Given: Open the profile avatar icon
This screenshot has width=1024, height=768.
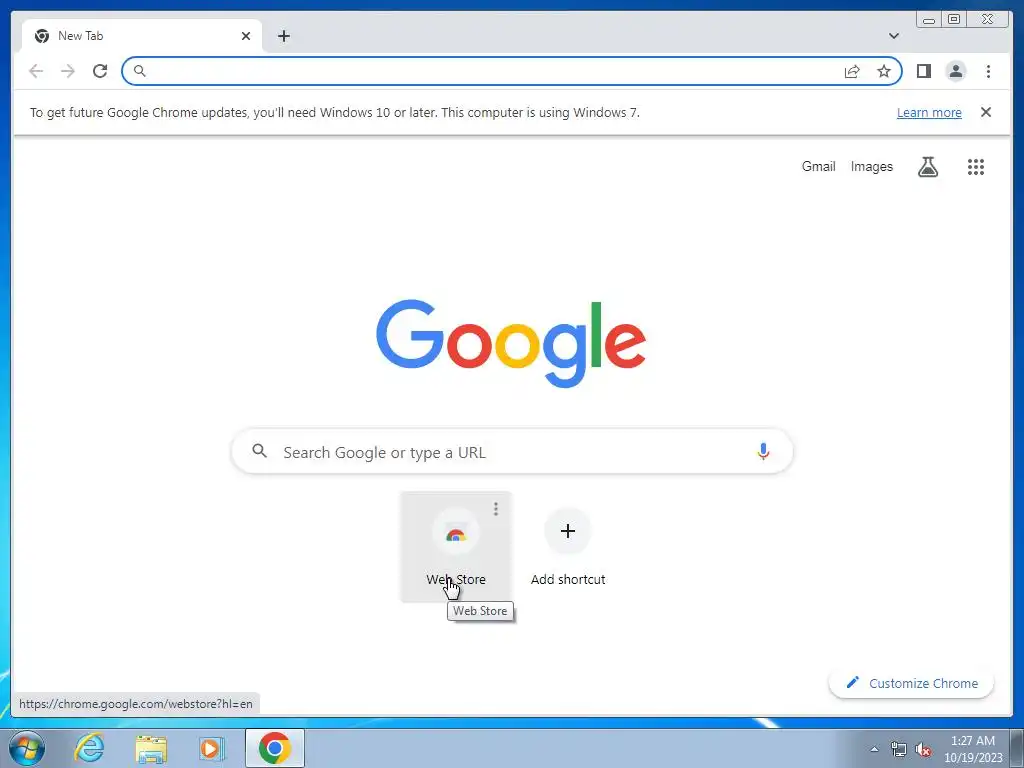Looking at the screenshot, I should point(955,71).
